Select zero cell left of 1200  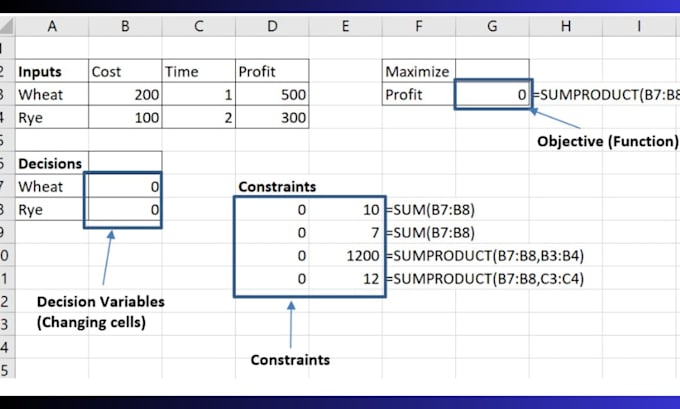272,255
